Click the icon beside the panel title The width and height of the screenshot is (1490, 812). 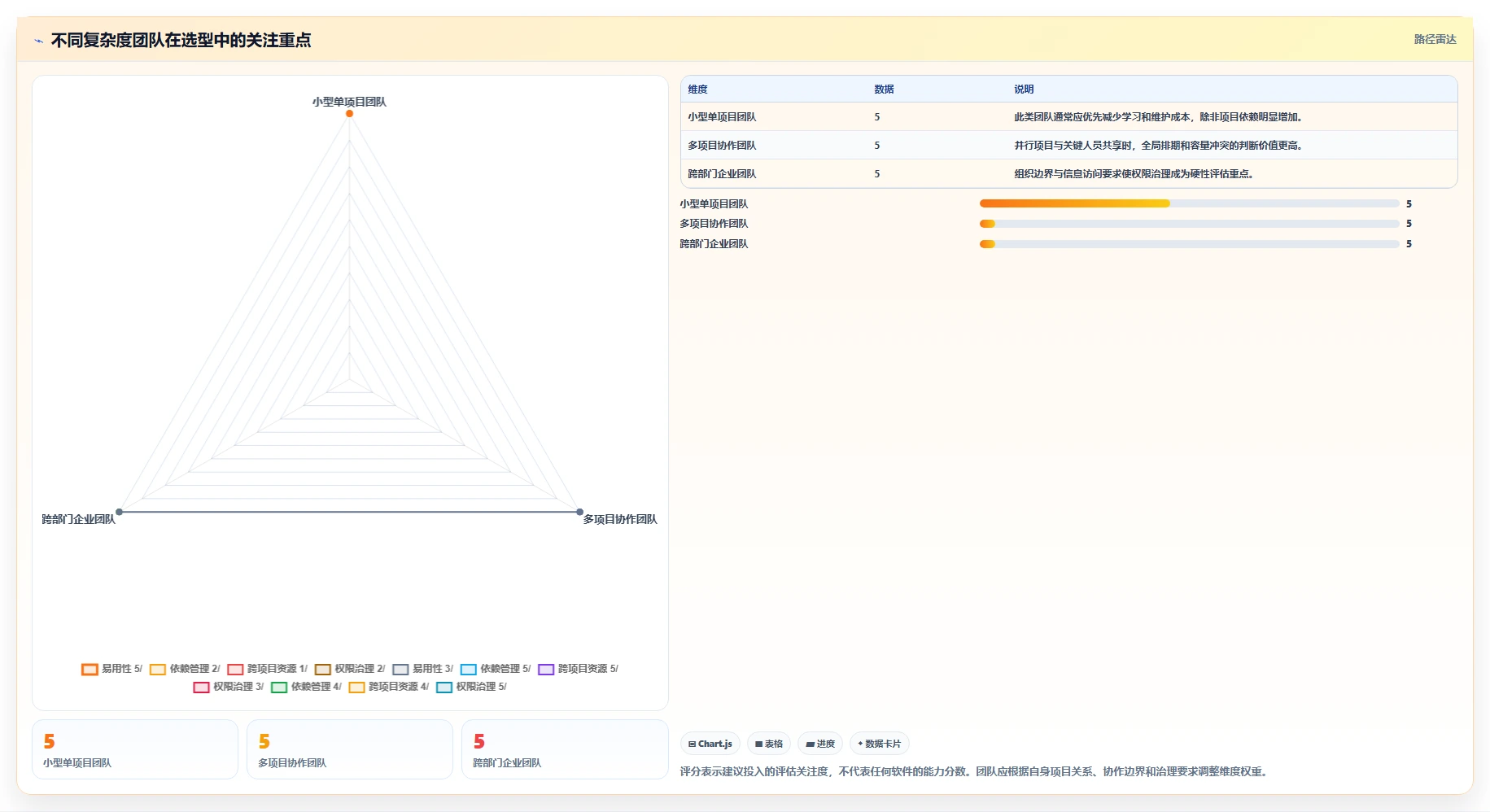(38, 40)
